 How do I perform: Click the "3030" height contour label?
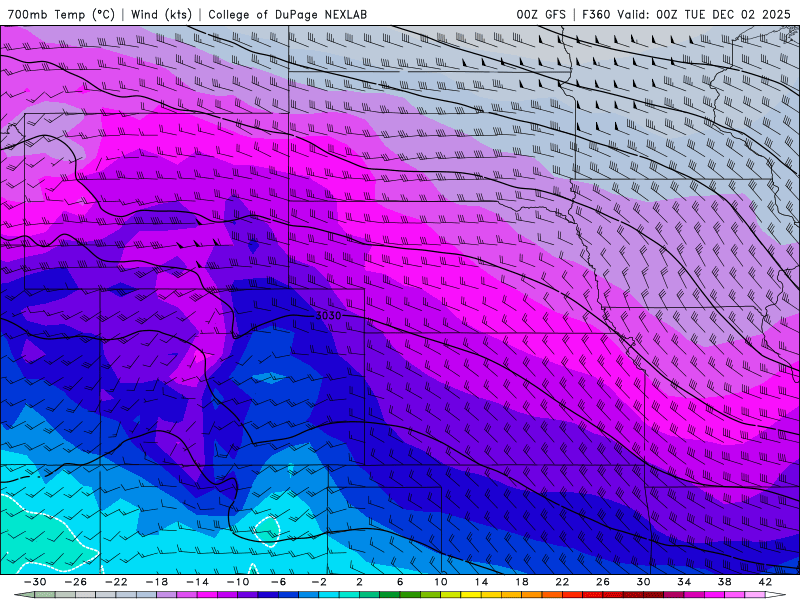click(328, 316)
